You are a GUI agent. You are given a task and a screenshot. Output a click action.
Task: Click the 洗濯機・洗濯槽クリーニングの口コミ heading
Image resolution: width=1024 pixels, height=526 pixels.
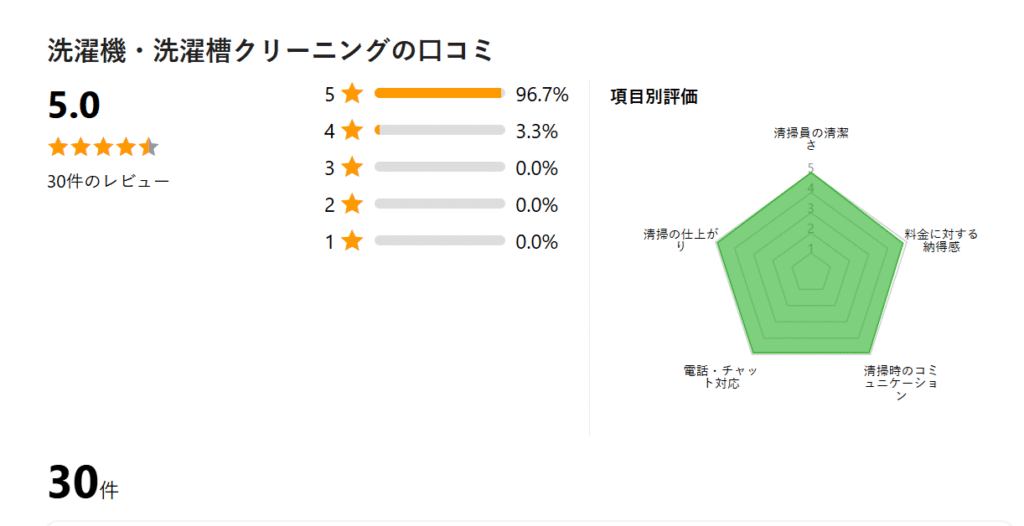(x=271, y=51)
